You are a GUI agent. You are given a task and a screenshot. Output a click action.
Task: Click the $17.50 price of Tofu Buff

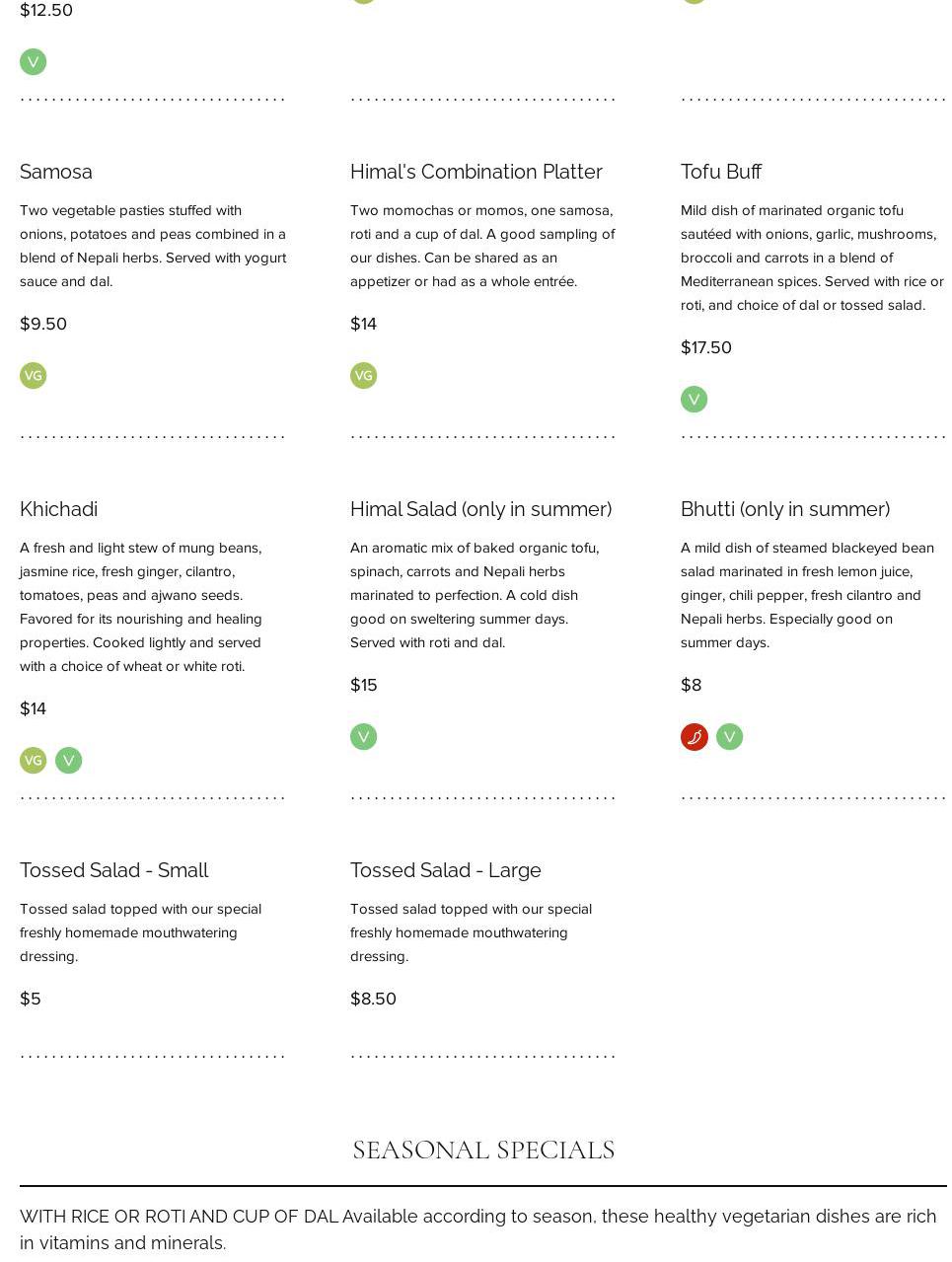(705, 347)
